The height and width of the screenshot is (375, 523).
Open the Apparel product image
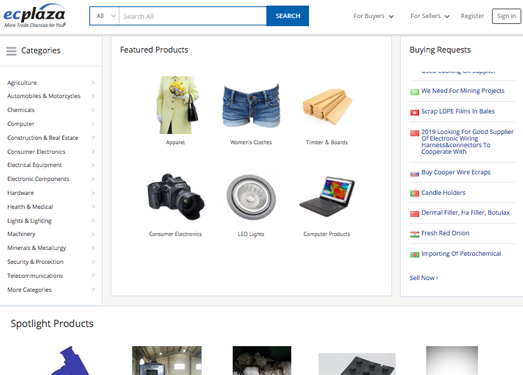pyautogui.click(x=177, y=105)
